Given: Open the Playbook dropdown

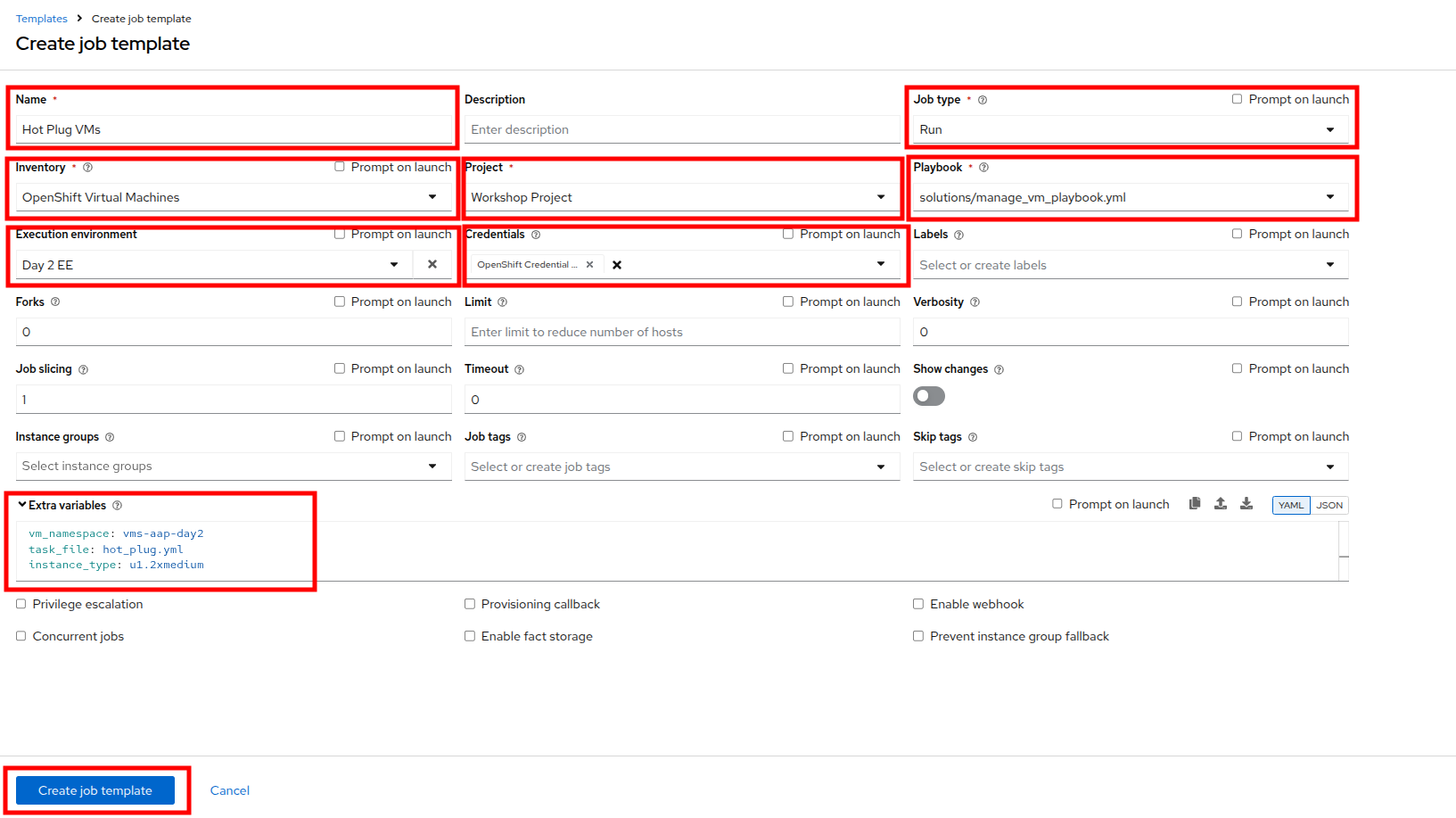Looking at the screenshot, I should 1329,197.
